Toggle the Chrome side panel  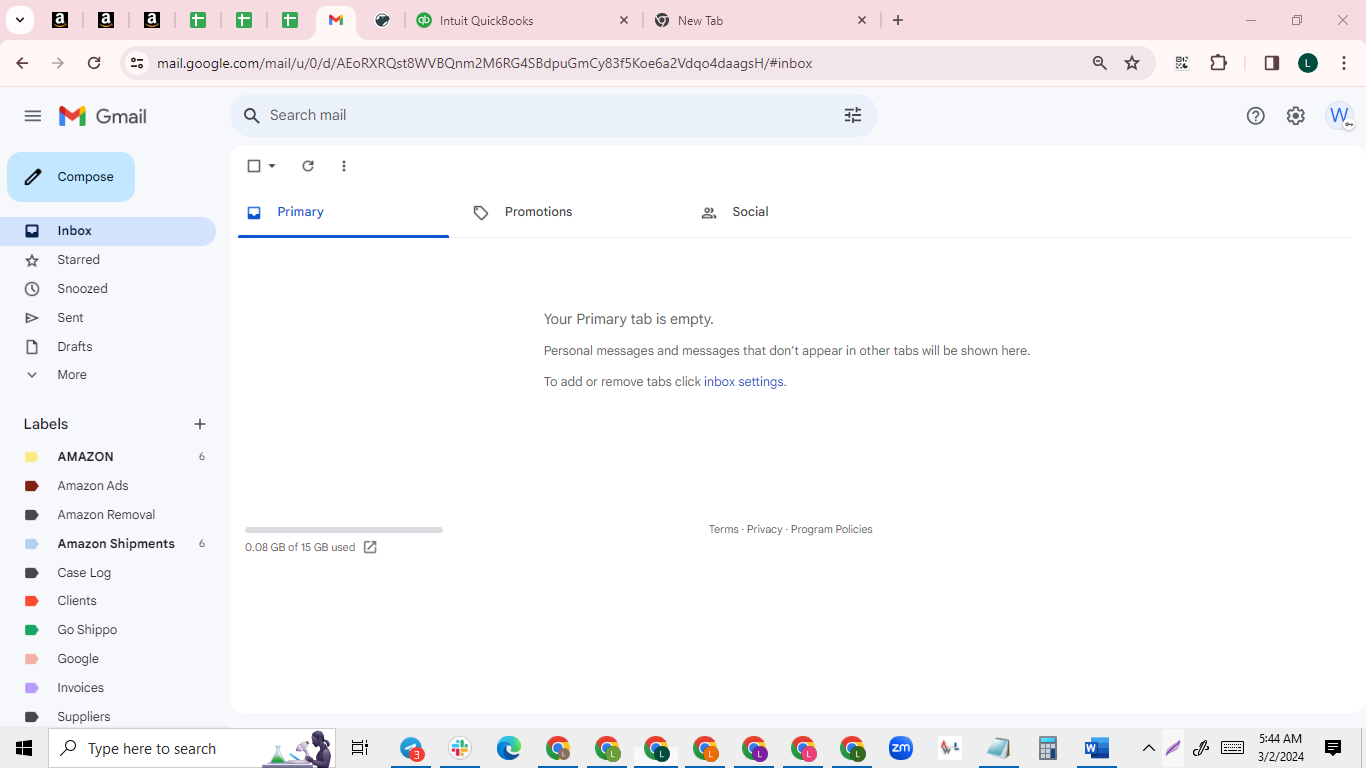pyautogui.click(x=1272, y=63)
